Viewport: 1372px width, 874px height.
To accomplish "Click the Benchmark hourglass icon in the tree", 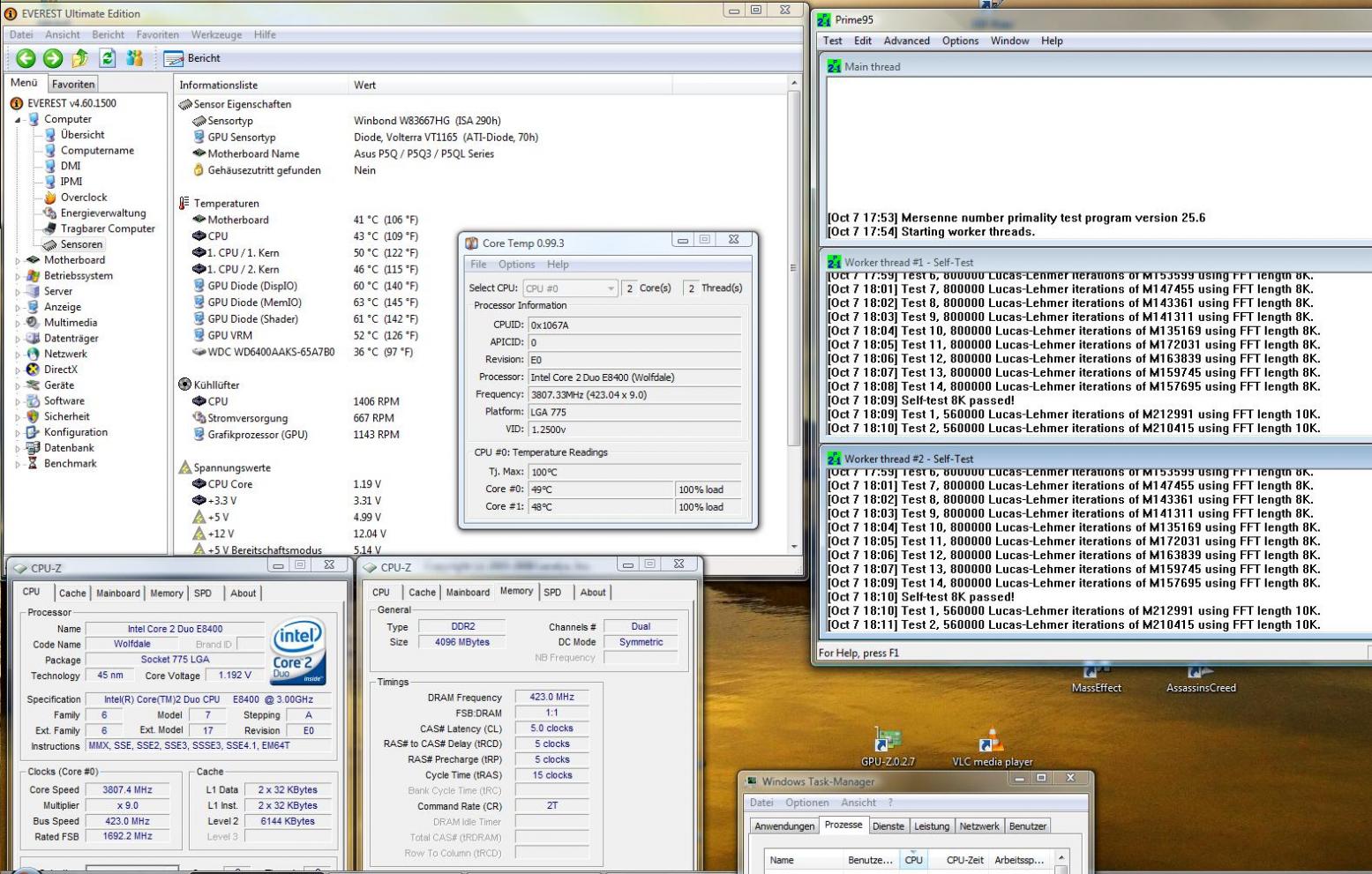I will point(33,463).
